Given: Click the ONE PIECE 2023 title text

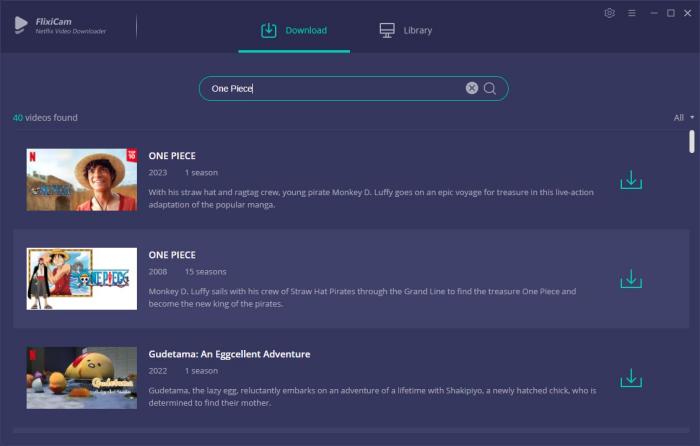Looking at the screenshot, I should click(x=172, y=156).
